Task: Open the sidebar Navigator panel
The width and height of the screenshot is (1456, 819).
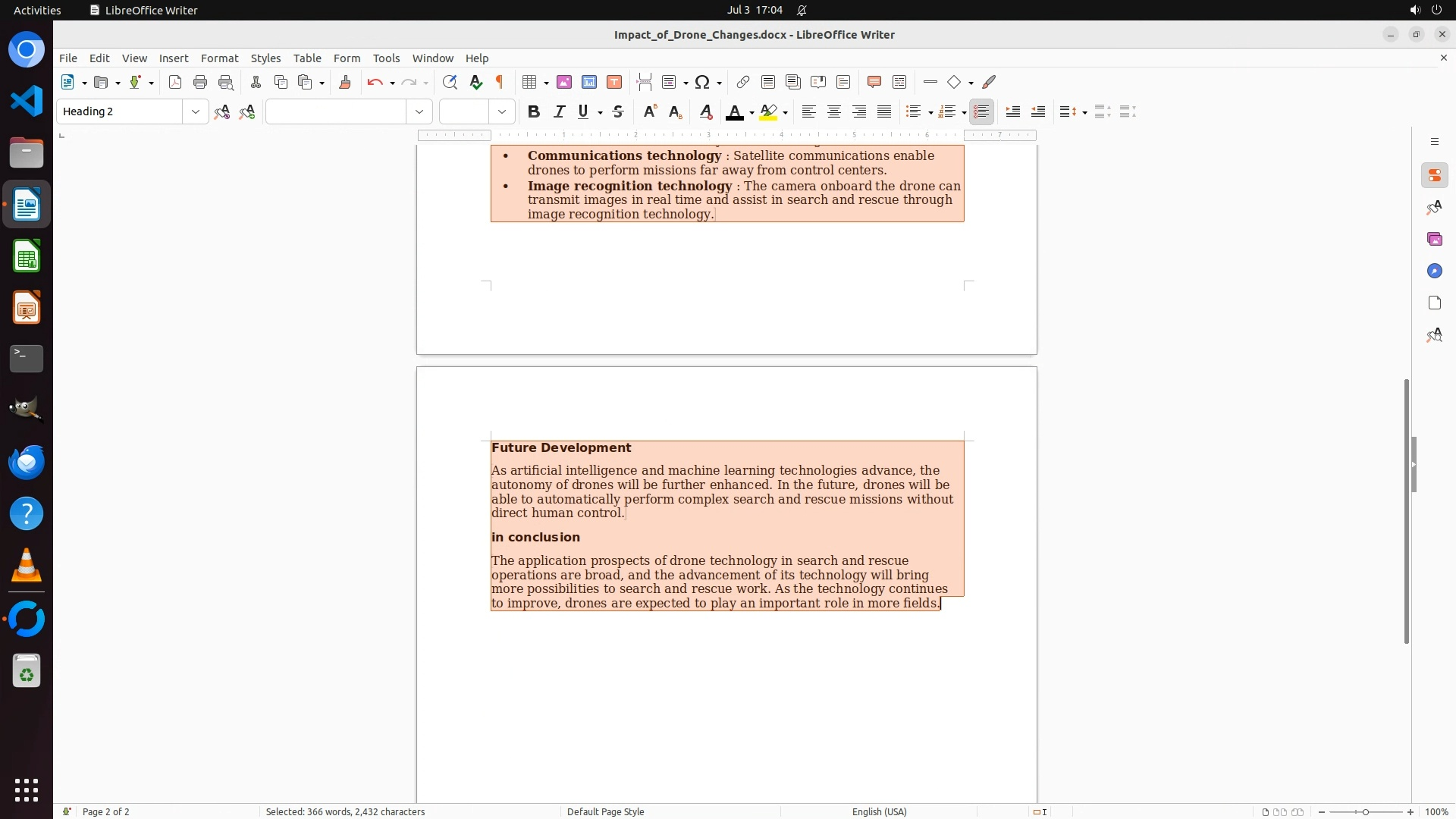Action: click(x=1434, y=271)
